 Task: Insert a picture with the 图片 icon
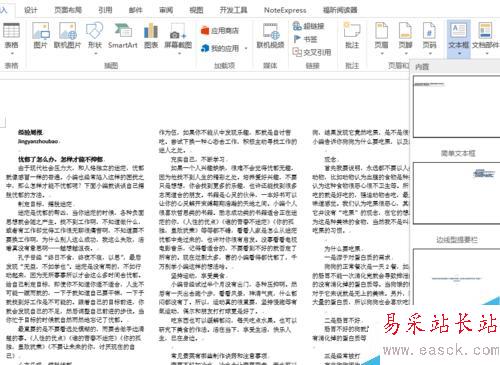click(40, 35)
